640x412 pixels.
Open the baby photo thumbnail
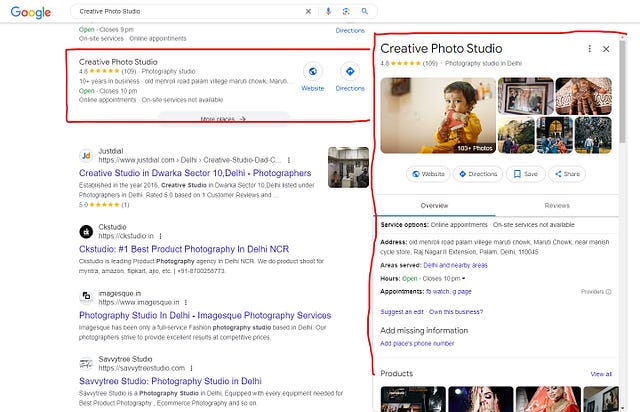pyautogui.click(x=438, y=116)
